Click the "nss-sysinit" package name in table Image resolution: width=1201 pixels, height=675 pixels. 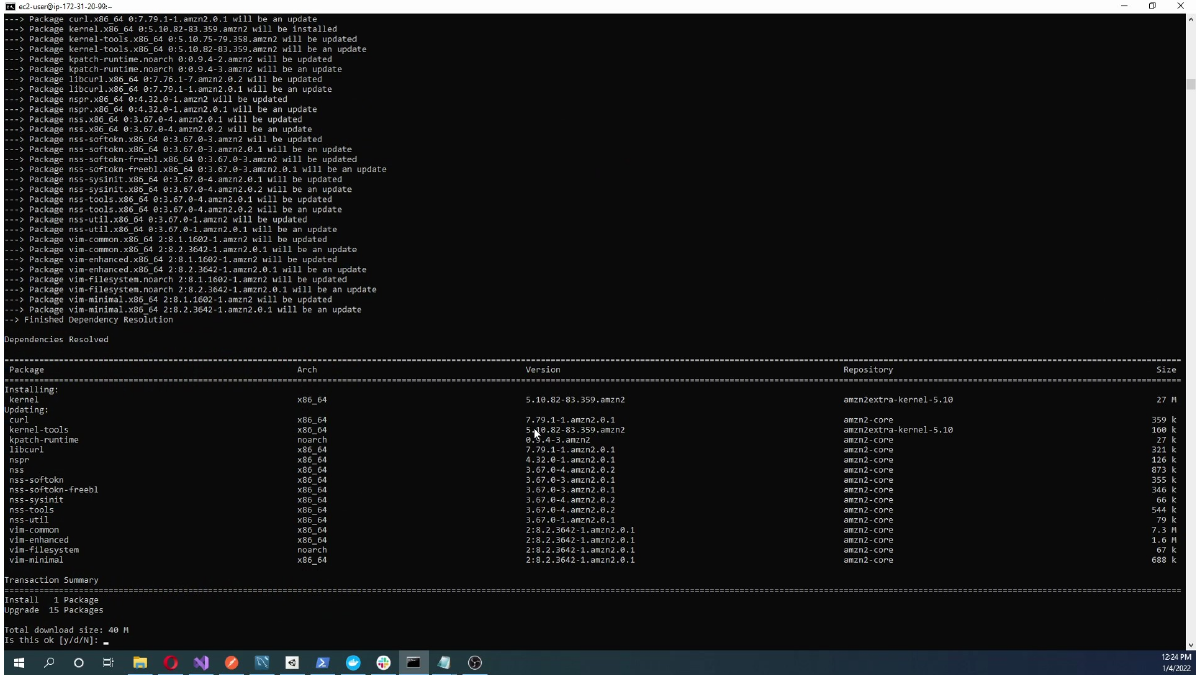(x=37, y=499)
